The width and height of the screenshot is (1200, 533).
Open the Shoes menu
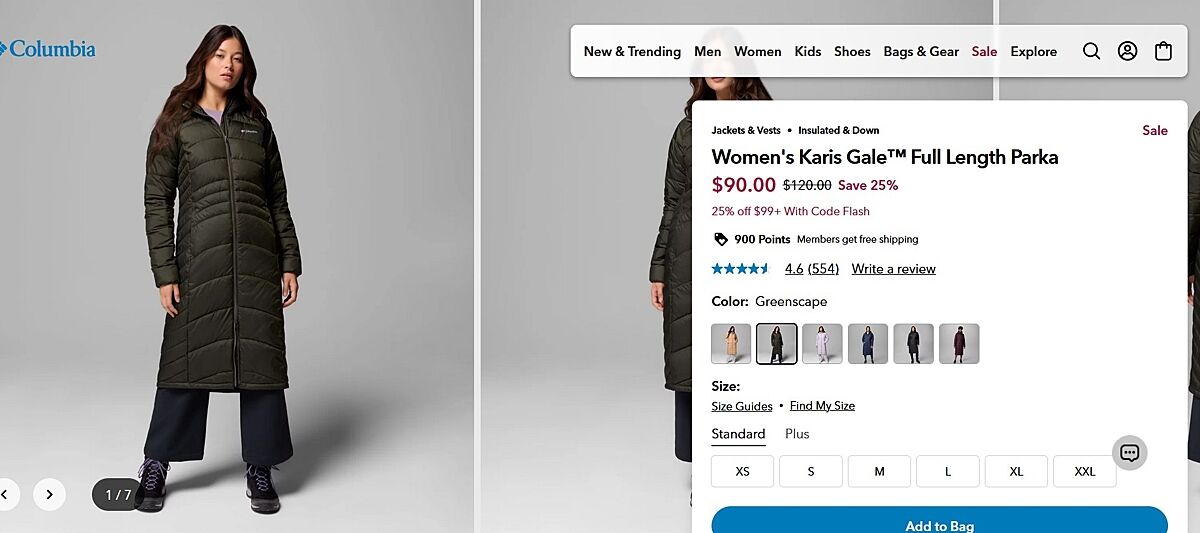pyautogui.click(x=852, y=51)
